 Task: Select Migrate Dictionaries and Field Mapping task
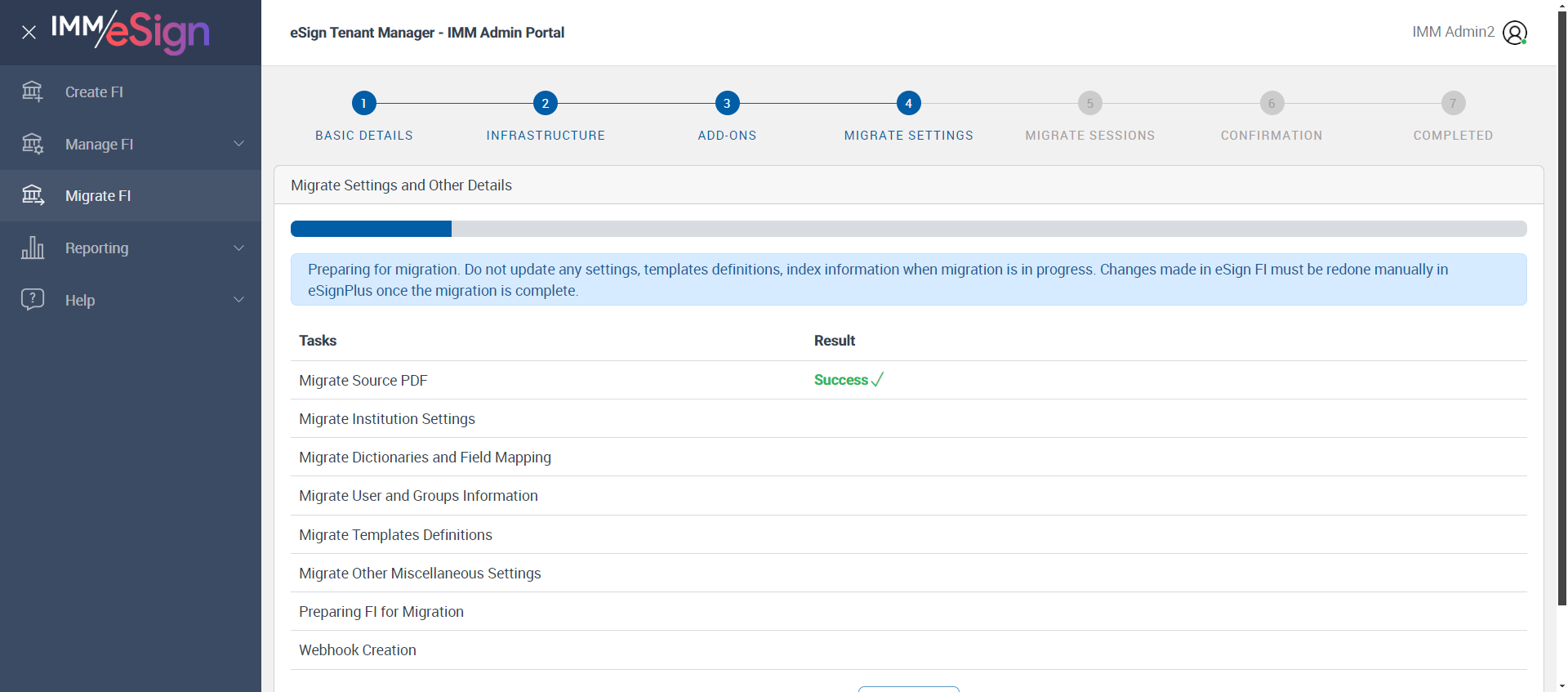425,458
